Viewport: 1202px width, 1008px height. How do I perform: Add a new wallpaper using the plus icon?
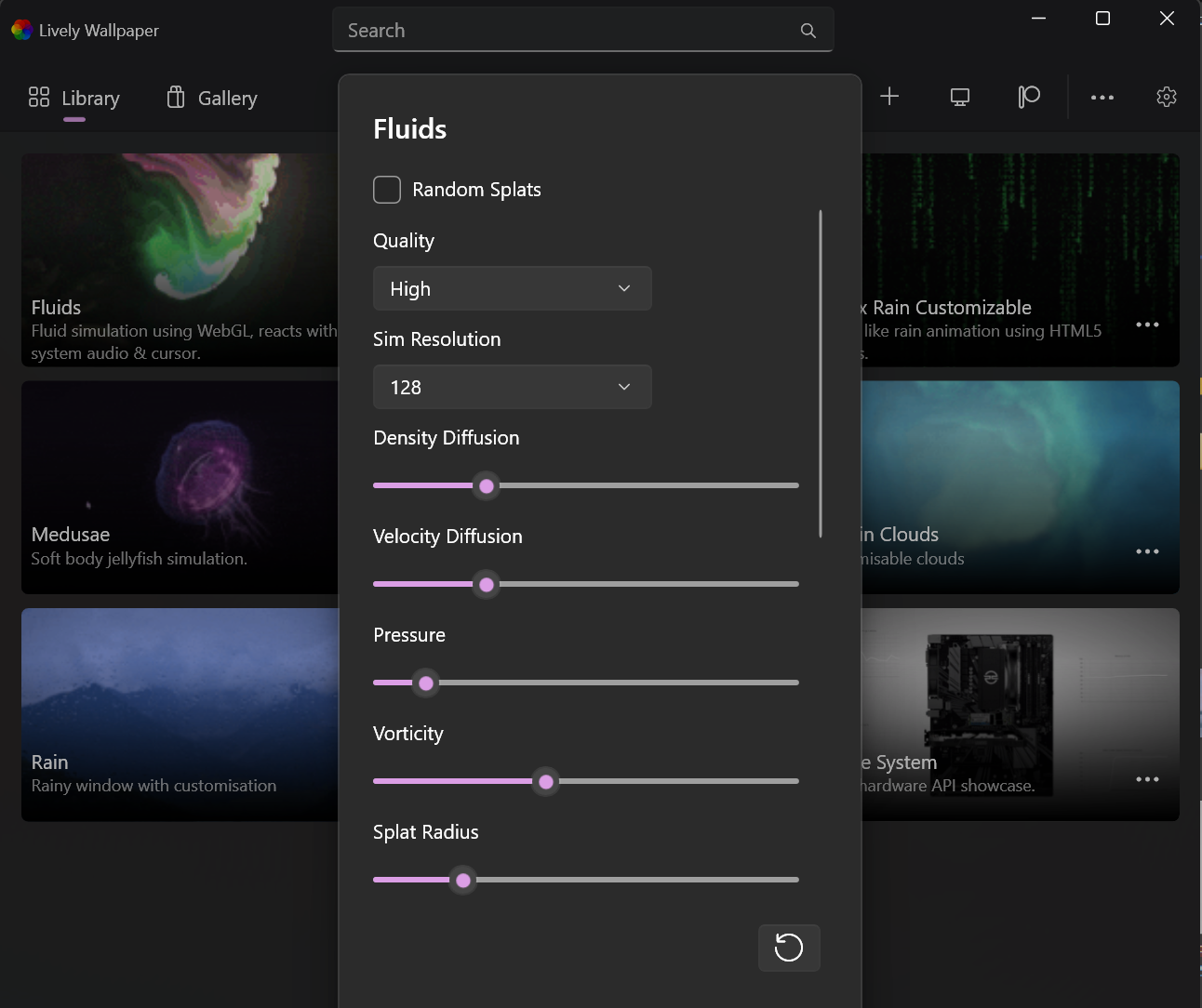[889, 96]
